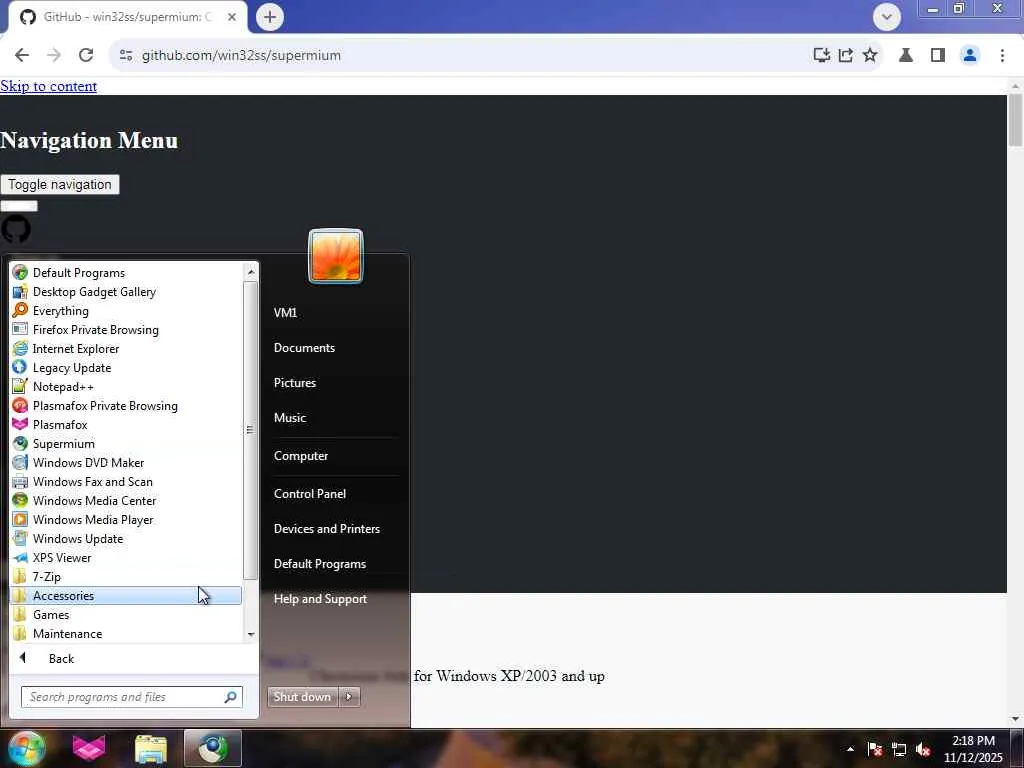Open Plasmafox from the taskbar
Viewport: 1024px width, 768px height.
(x=89, y=748)
